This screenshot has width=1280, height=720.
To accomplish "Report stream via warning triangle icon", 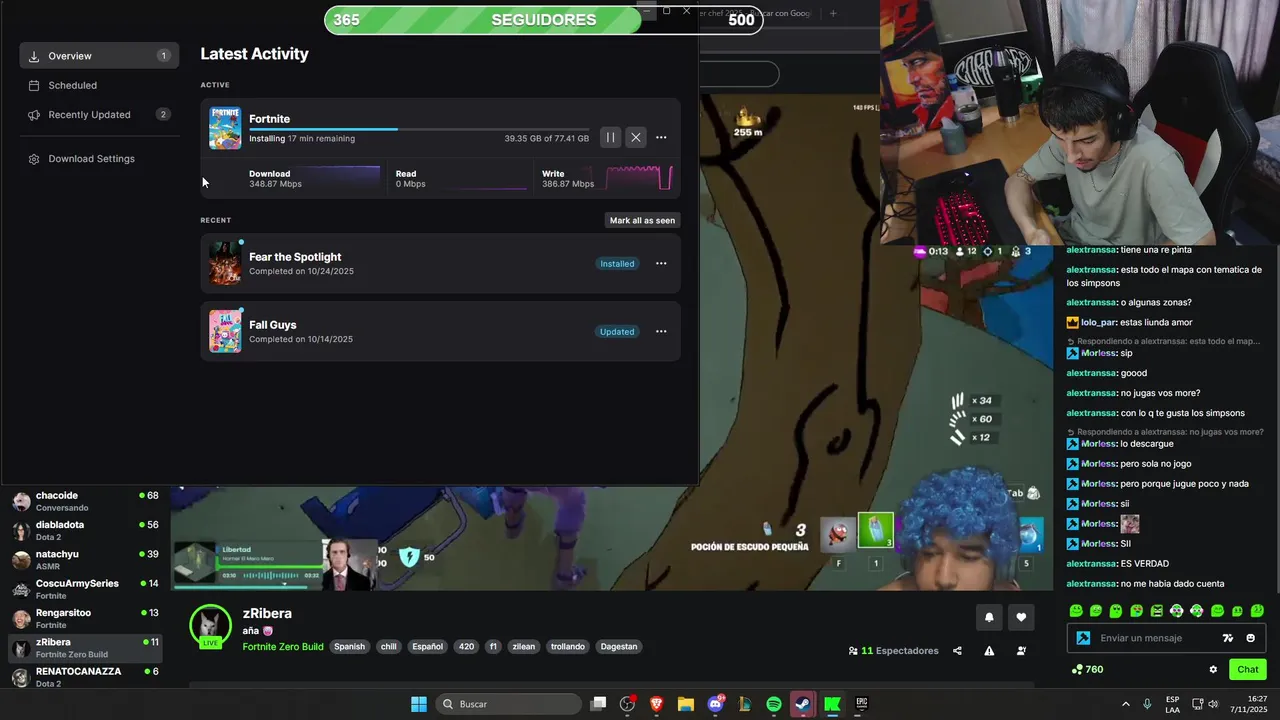I will 989,651.
